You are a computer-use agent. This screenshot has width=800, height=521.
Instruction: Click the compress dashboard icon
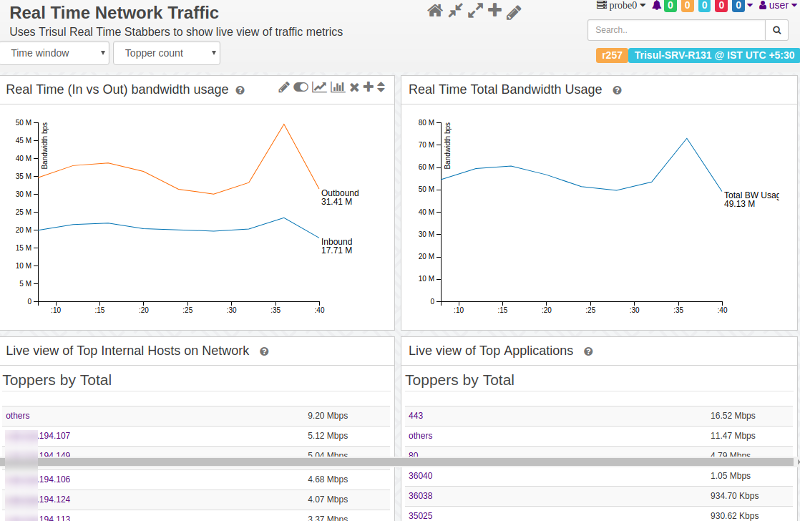tap(455, 11)
